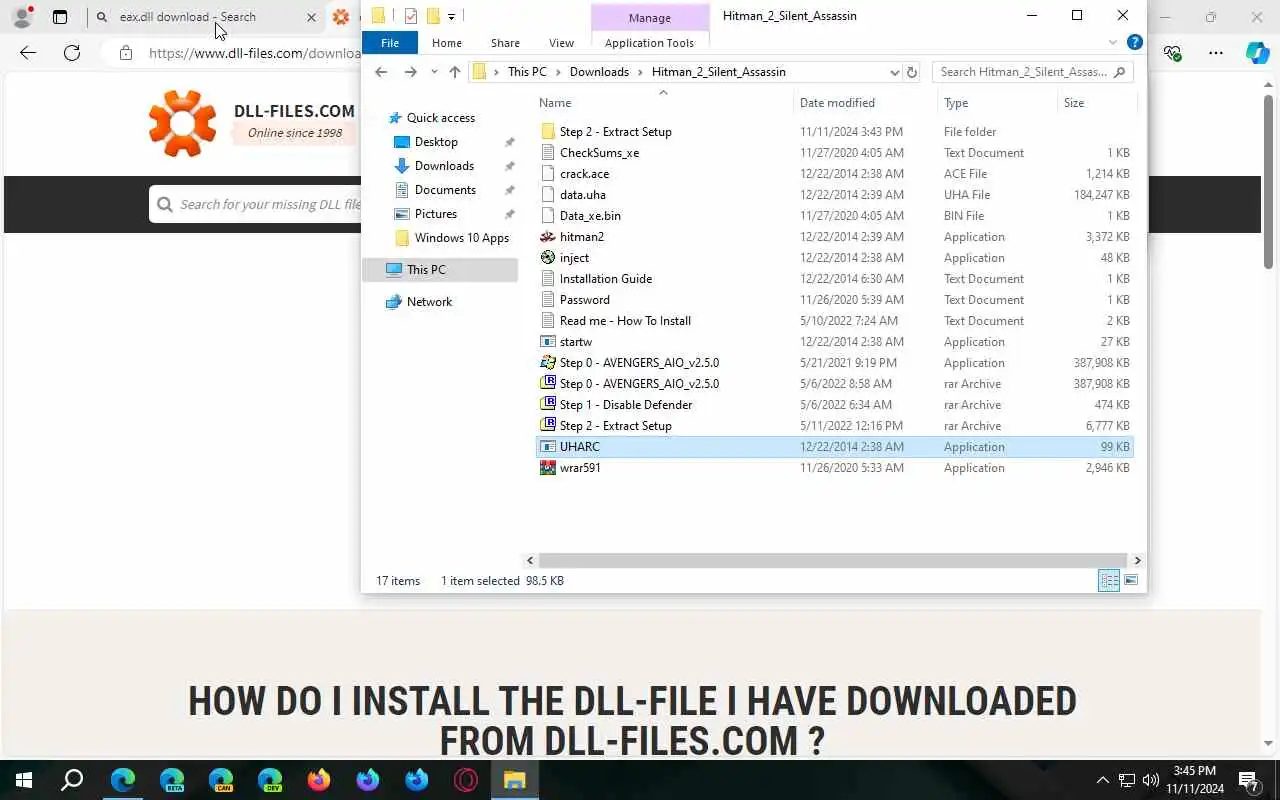Select Step 0 AVENGERS_AIO application icon

(547, 363)
